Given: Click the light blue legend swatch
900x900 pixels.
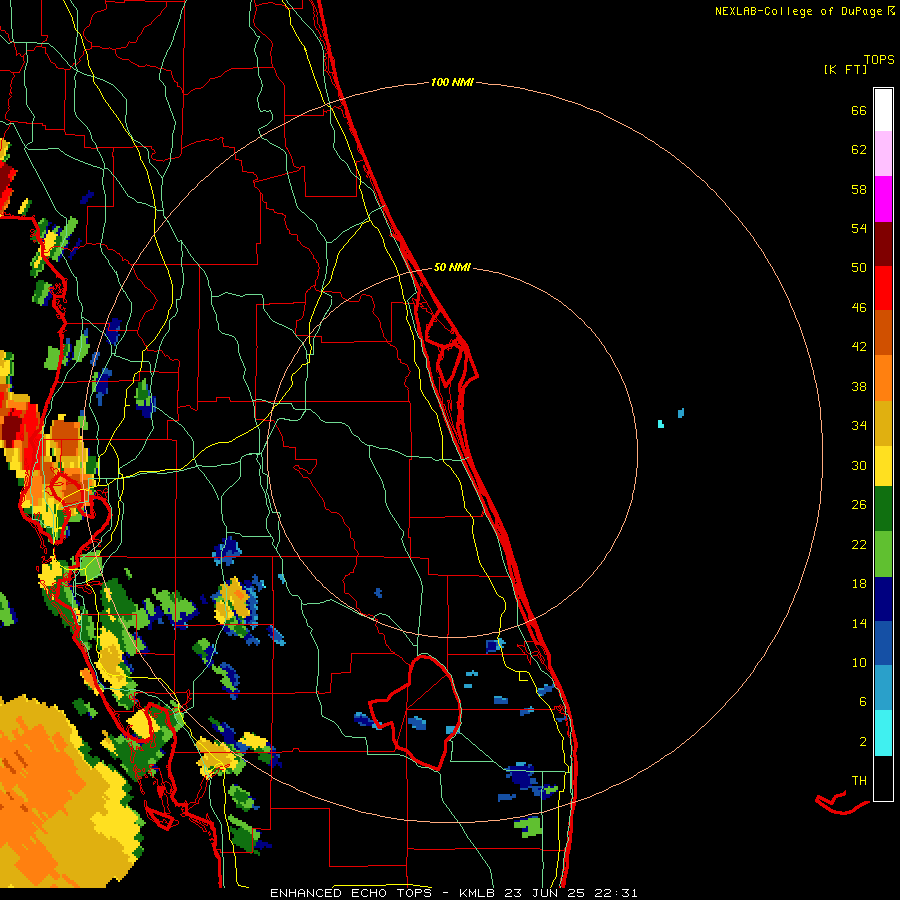Looking at the screenshot, I should tap(883, 688).
